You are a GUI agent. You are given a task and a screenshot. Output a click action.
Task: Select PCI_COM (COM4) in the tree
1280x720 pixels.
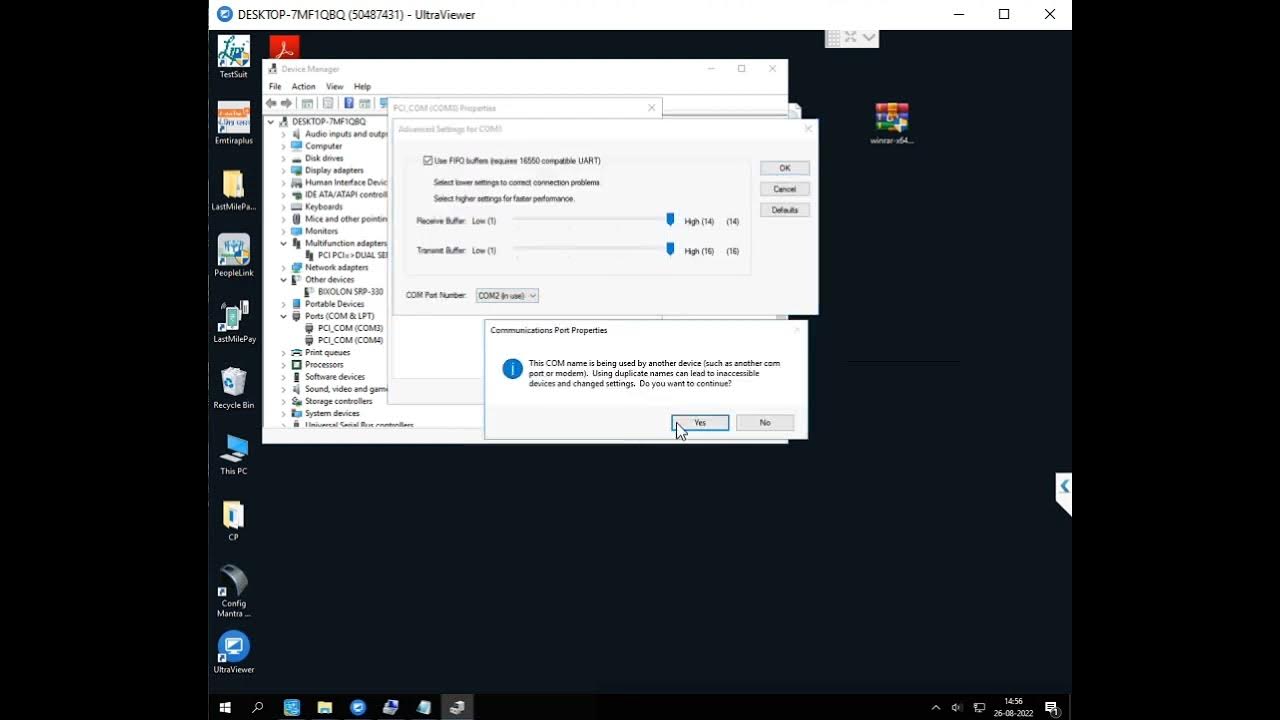[350, 340]
